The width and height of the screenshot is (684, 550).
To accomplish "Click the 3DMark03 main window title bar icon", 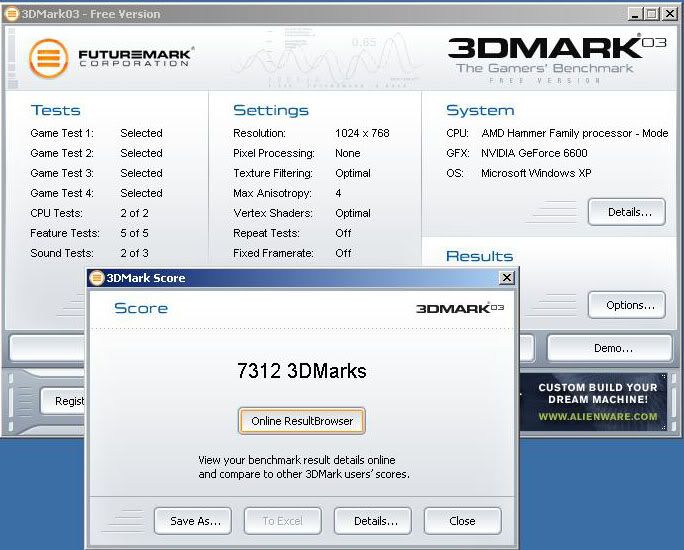I will (x=13, y=14).
